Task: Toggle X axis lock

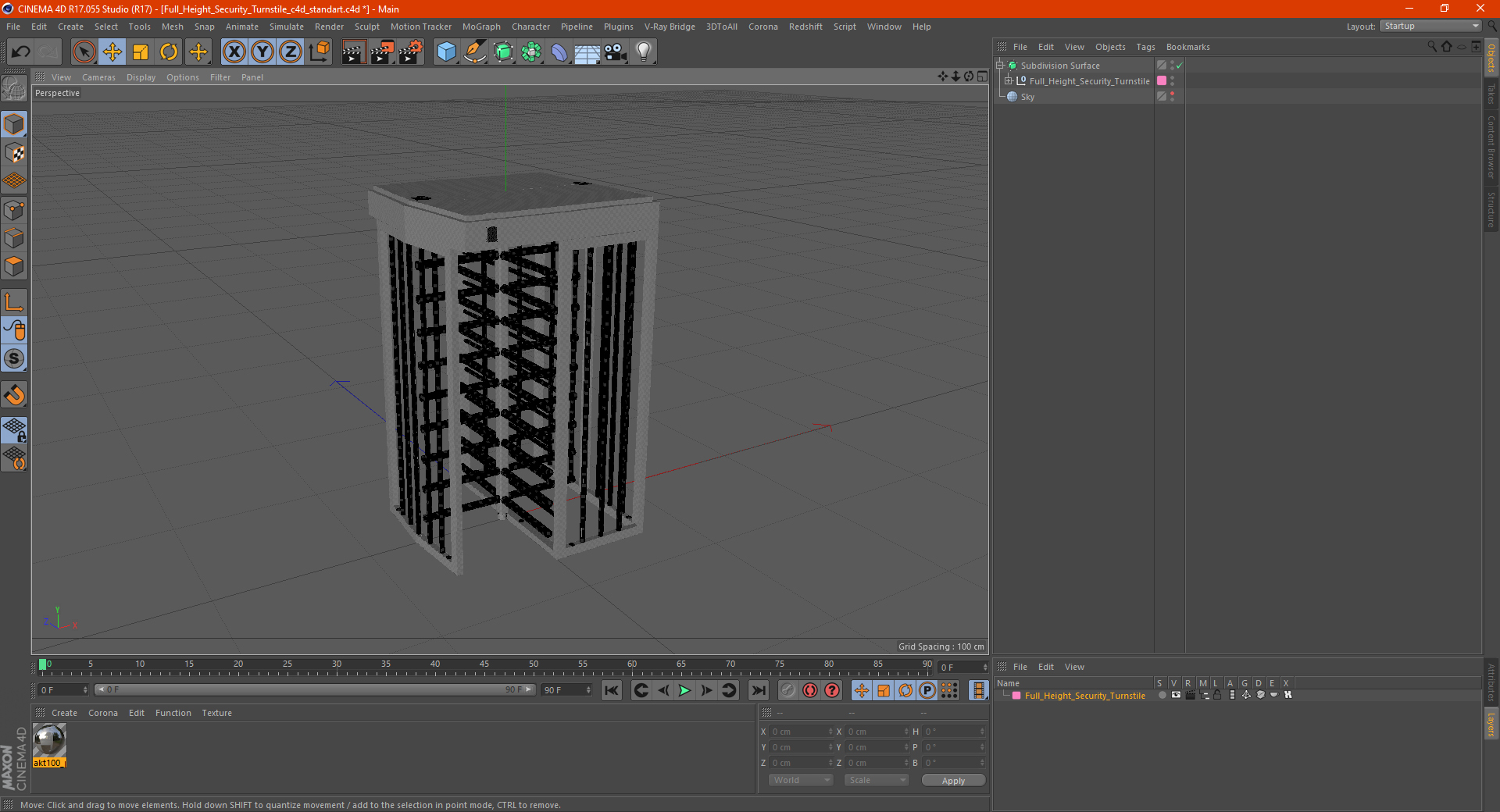Action: coord(234,52)
